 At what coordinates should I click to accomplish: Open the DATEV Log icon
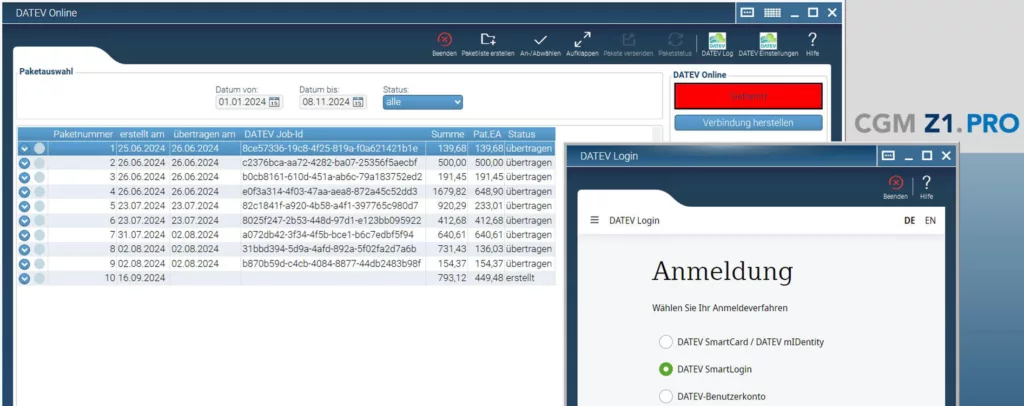tap(716, 41)
